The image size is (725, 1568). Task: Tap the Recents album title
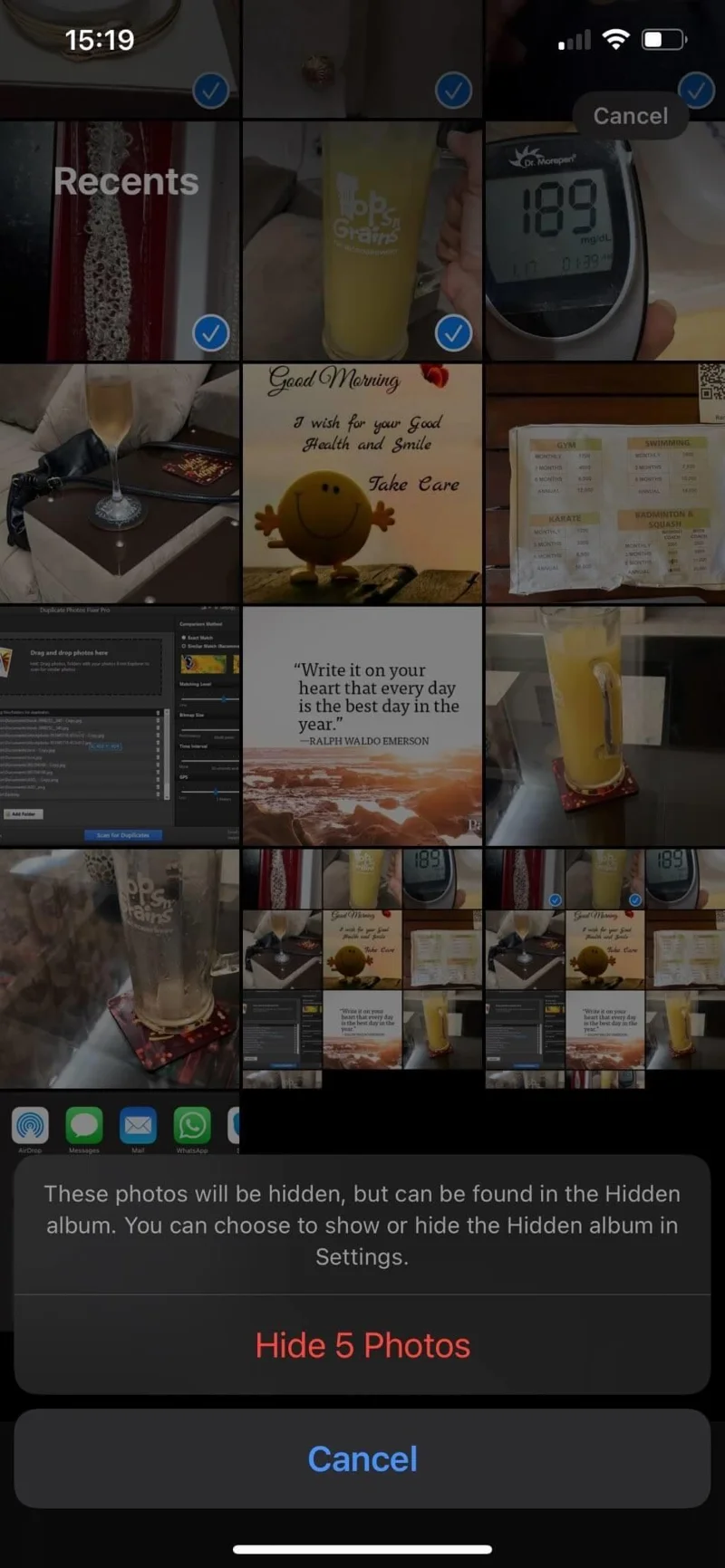[126, 181]
